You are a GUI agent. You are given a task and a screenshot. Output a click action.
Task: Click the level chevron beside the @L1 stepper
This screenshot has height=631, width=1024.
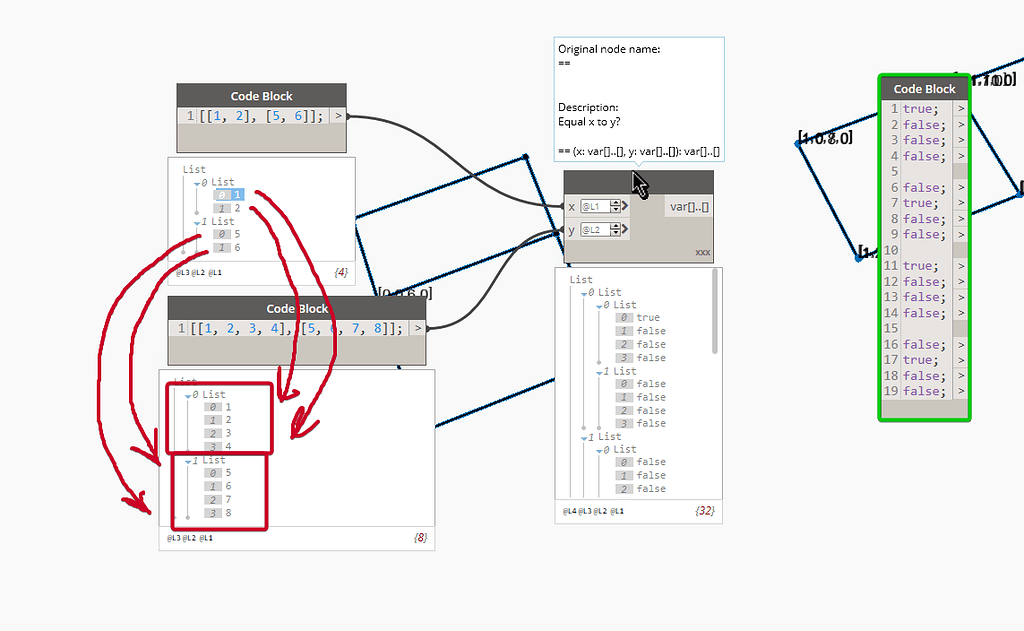pos(624,206)
